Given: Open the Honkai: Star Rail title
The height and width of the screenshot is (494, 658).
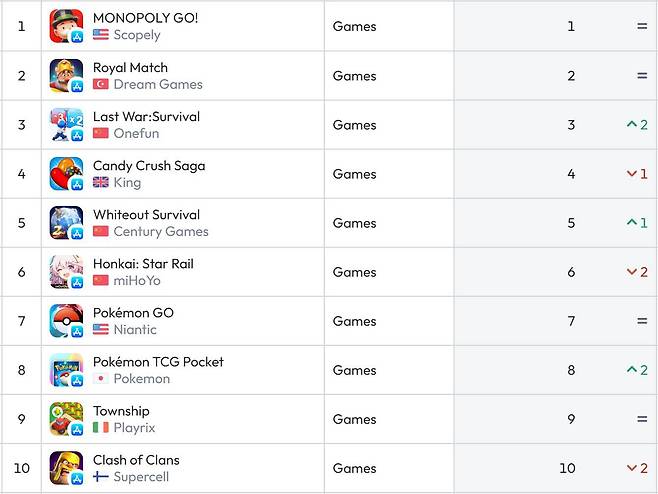Looking at the screenshot, I should [x=143, y=264].
